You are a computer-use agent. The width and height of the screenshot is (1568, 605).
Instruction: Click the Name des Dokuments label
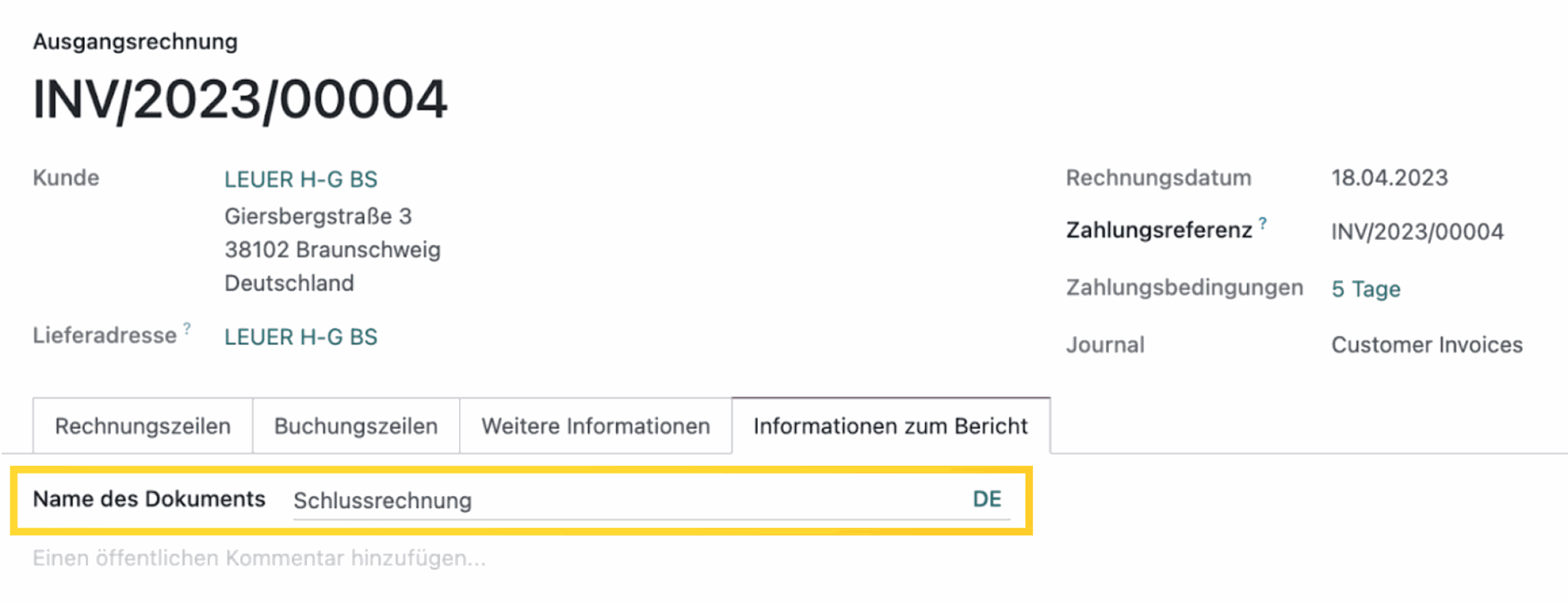click(149, 499)
